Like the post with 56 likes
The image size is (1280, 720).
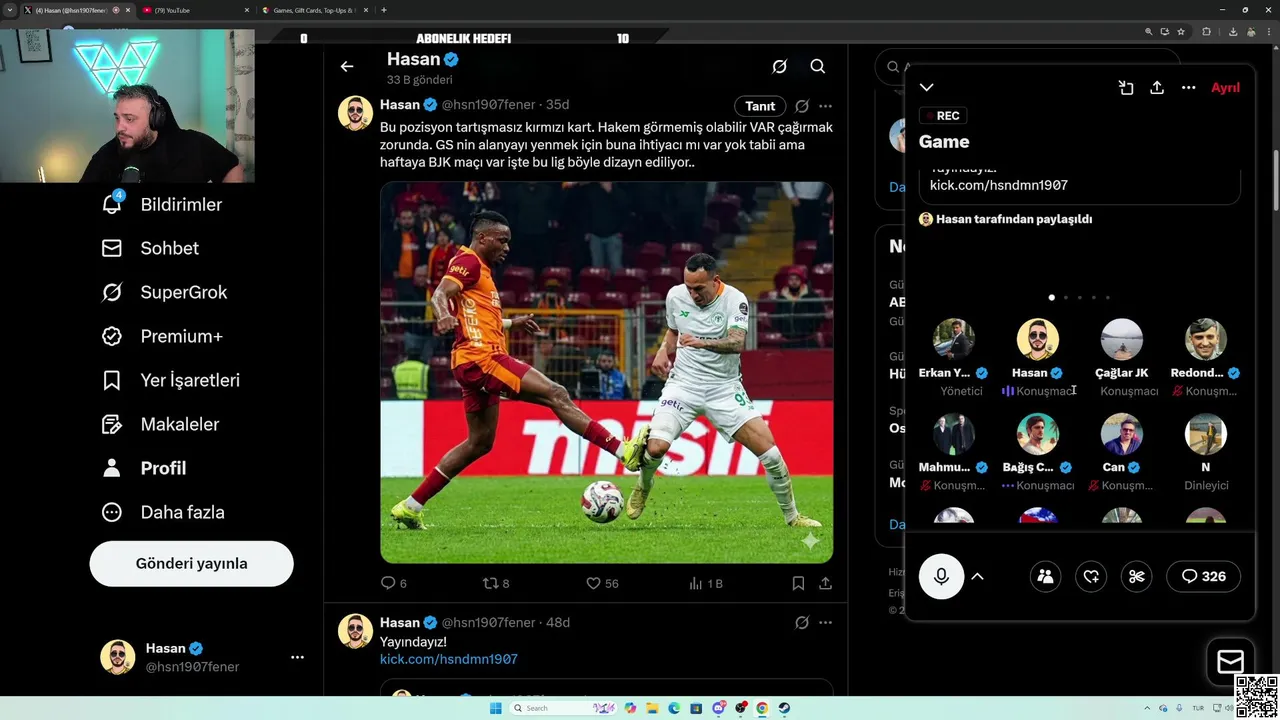click(x=602, y=583)
